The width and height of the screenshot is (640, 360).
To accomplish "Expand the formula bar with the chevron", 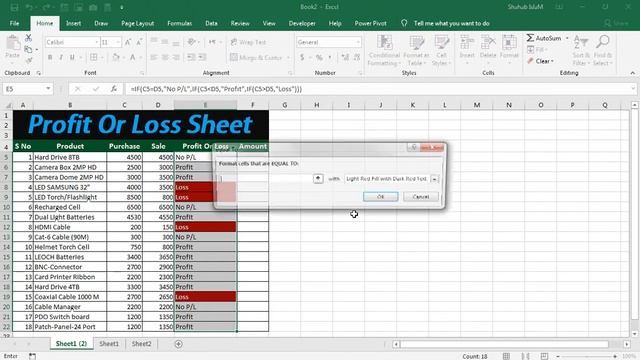I will (633, 89).
